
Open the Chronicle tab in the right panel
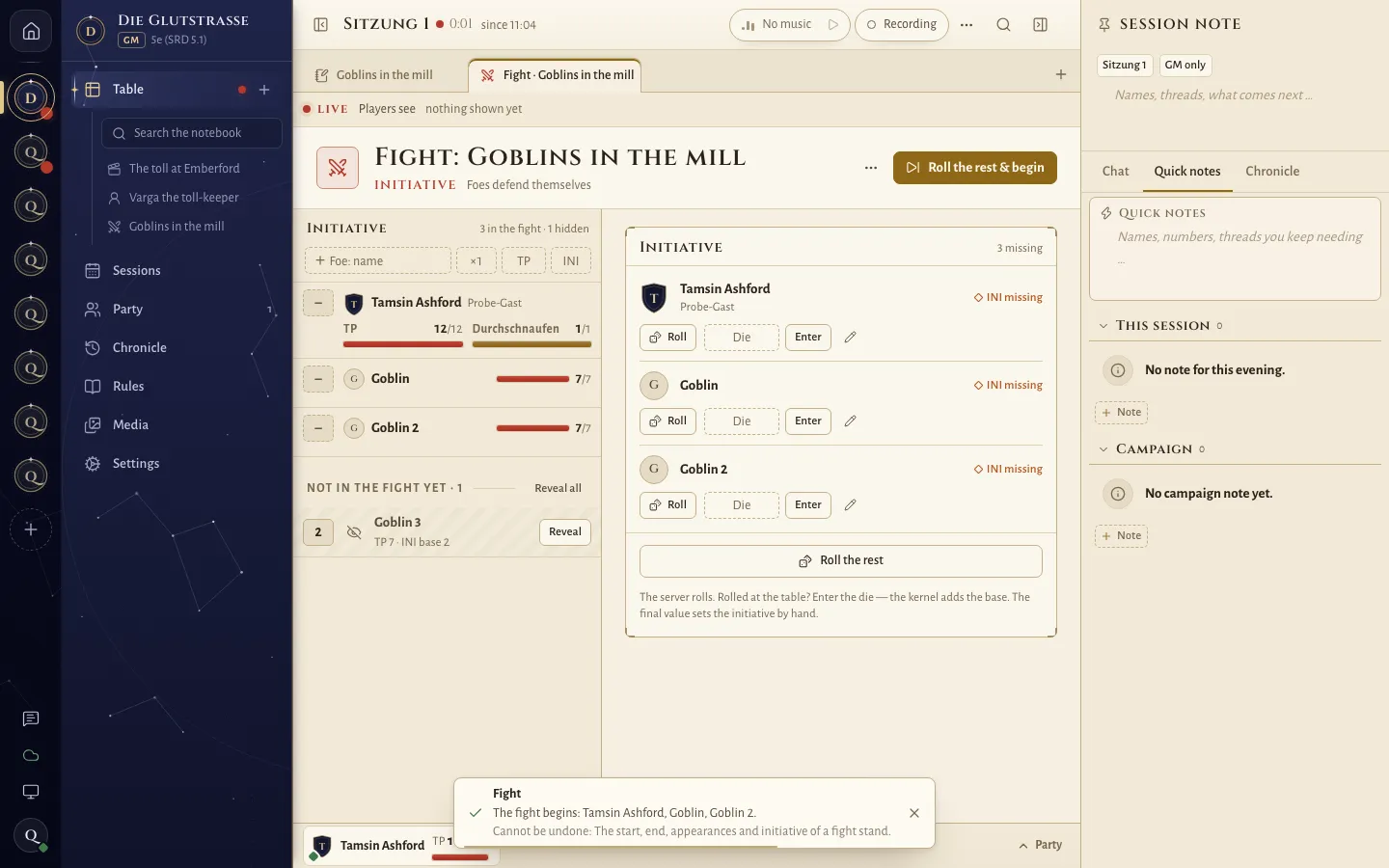pyautogui.click(x=1272, y=172)
